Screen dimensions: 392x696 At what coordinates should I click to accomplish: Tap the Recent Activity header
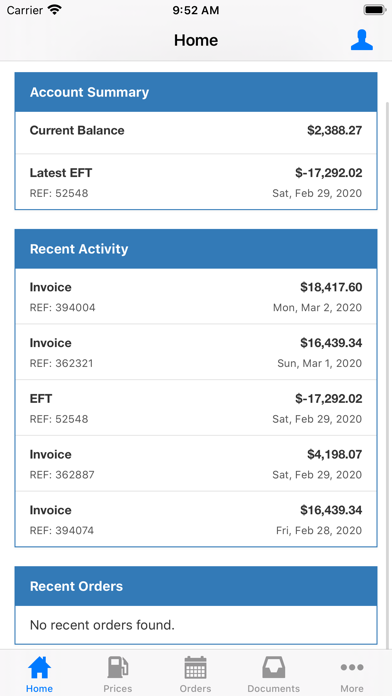pyautogui.click(x=196, y=249)
